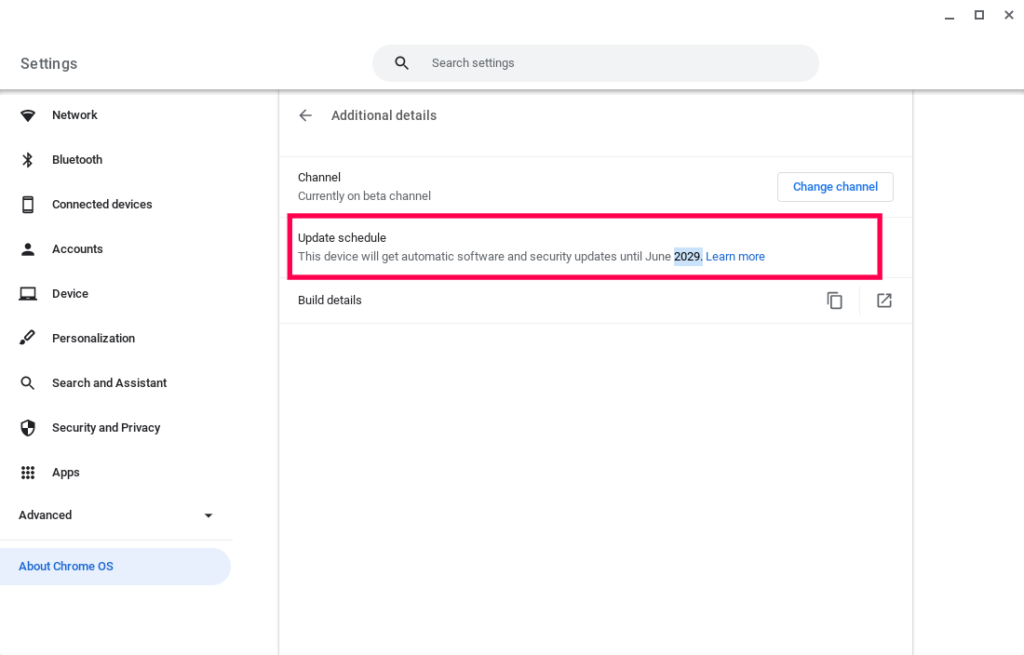This screenshot has height=655, width=1024.
Task: Click the Settings title text
Action: pos(48,63)
